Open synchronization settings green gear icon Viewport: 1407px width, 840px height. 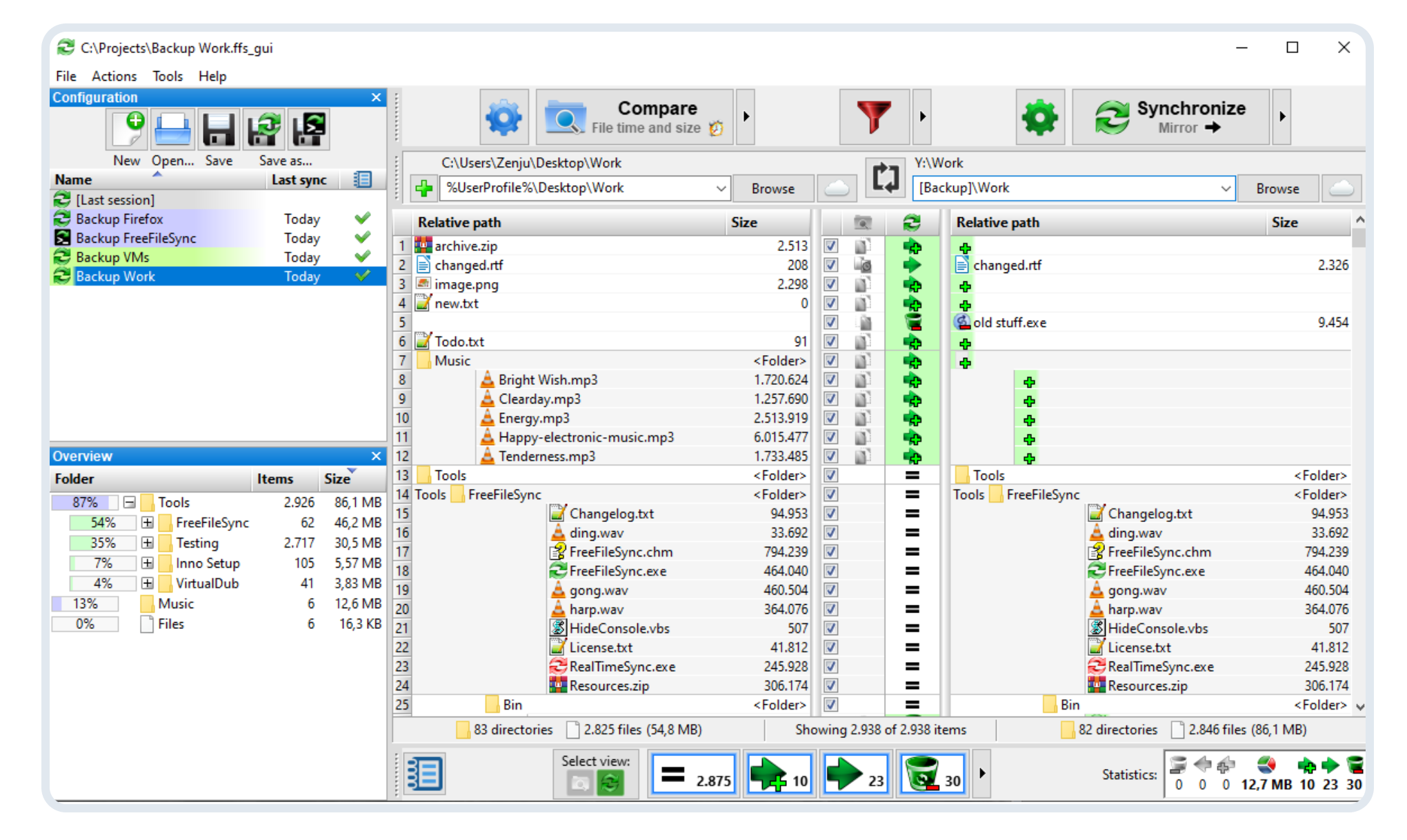[x=1039, y=117]
